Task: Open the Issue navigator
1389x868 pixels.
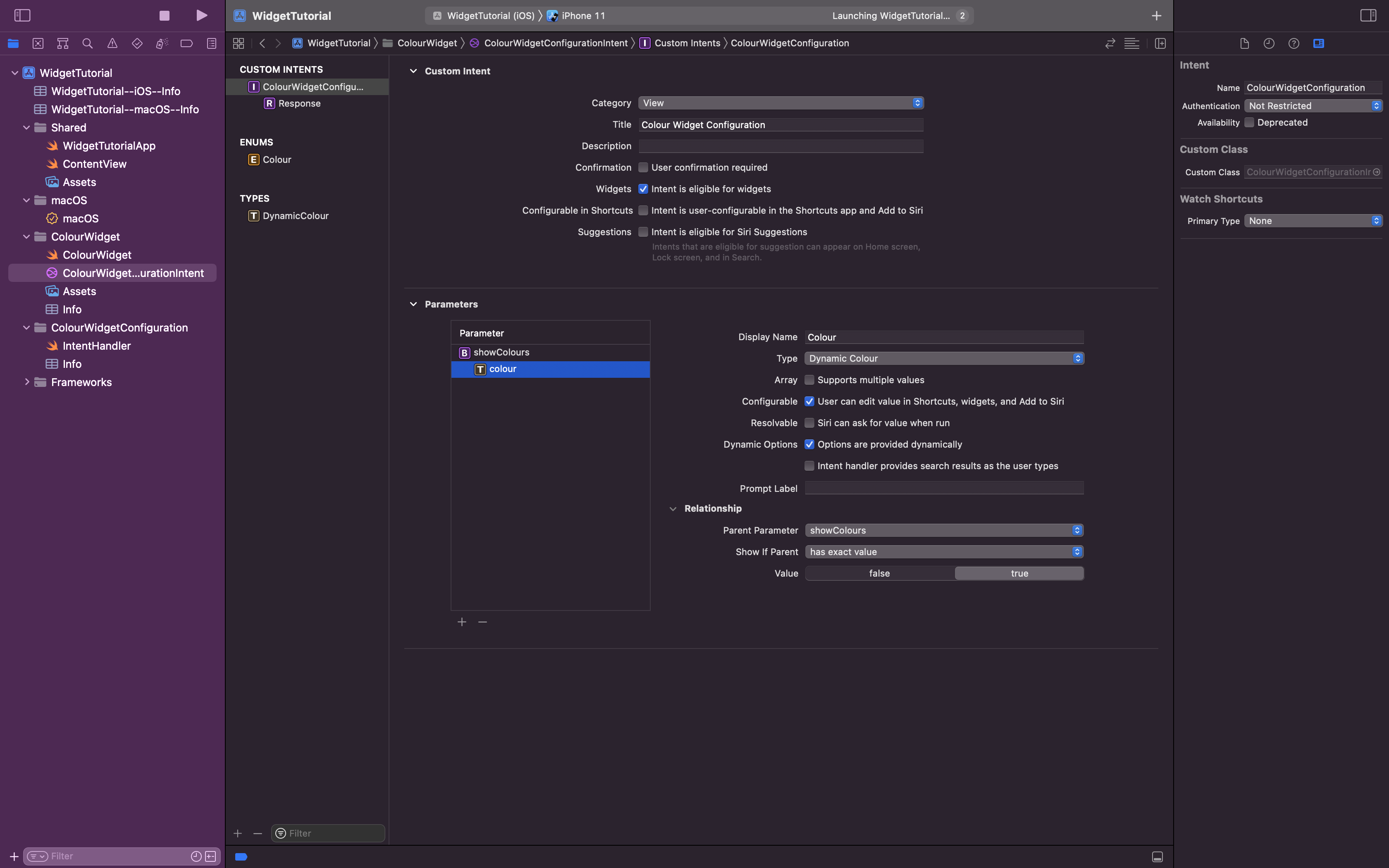Action: [112, 43]
